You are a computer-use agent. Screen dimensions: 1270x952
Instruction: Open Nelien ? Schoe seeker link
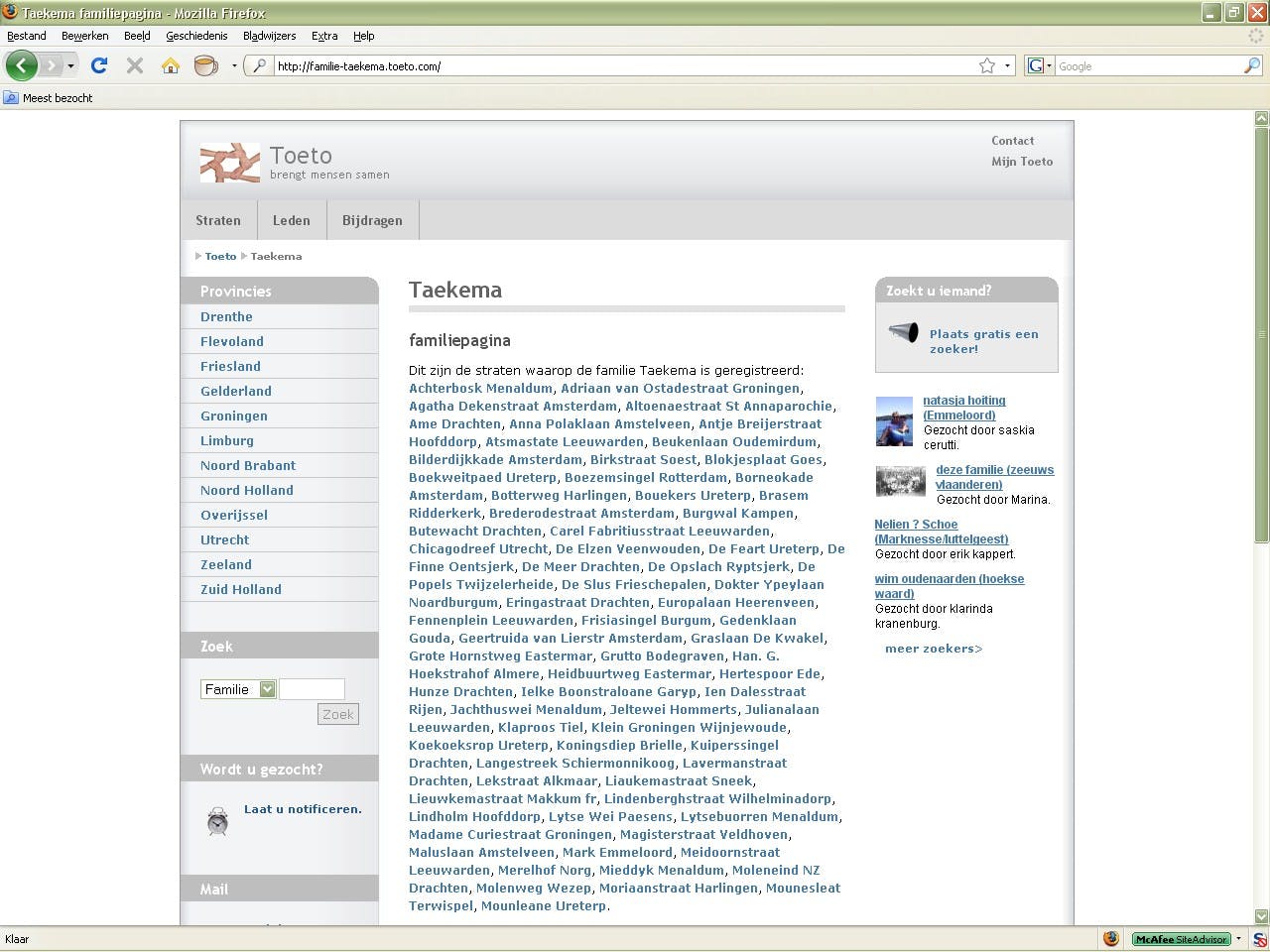[x=942, y=532]
